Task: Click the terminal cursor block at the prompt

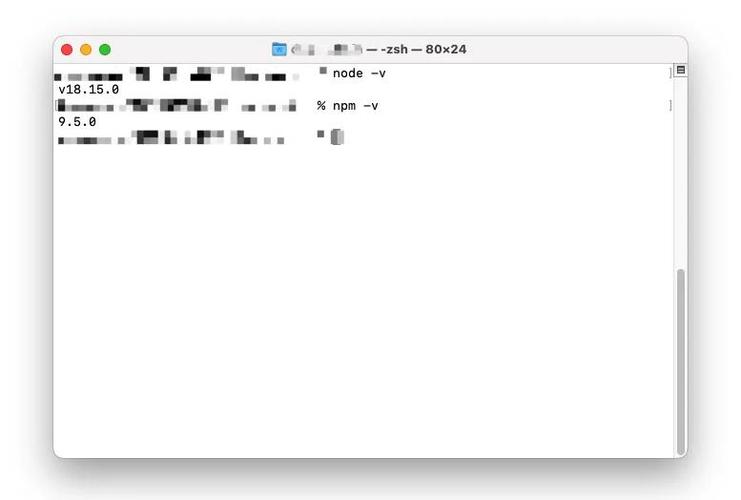Action: [x=337, y=137]
